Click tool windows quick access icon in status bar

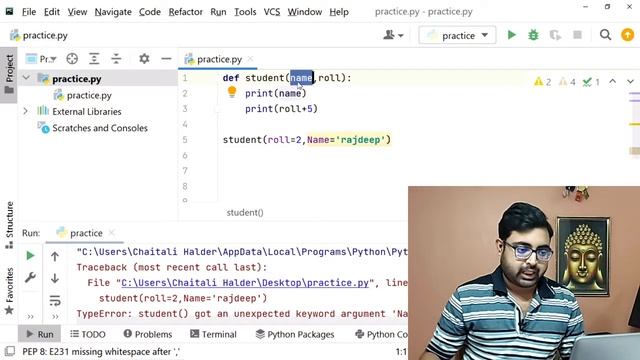(10, 351)
